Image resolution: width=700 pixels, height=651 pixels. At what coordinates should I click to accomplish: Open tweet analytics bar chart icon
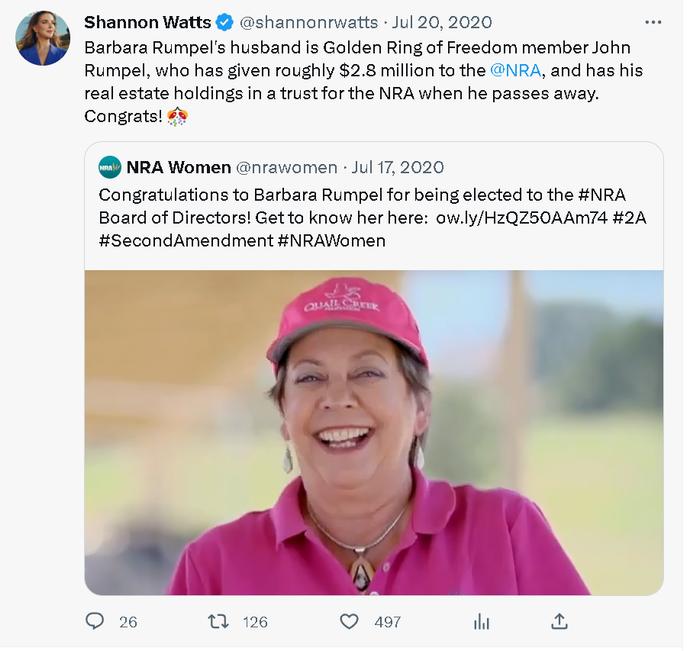tap(481, 621)
